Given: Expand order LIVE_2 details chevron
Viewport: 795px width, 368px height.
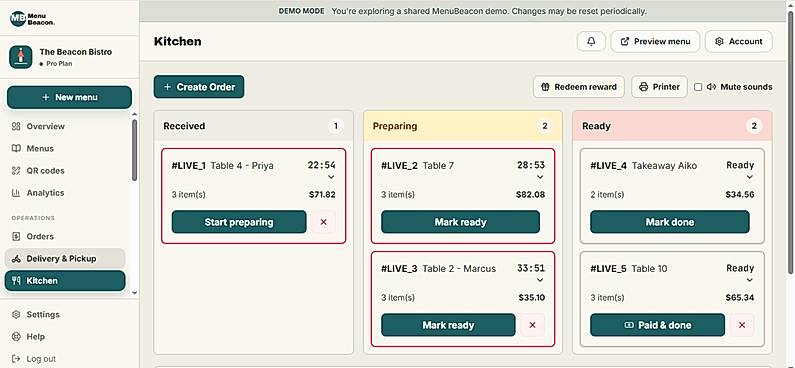Looking at the screenshot, I should tap(540, 177).
